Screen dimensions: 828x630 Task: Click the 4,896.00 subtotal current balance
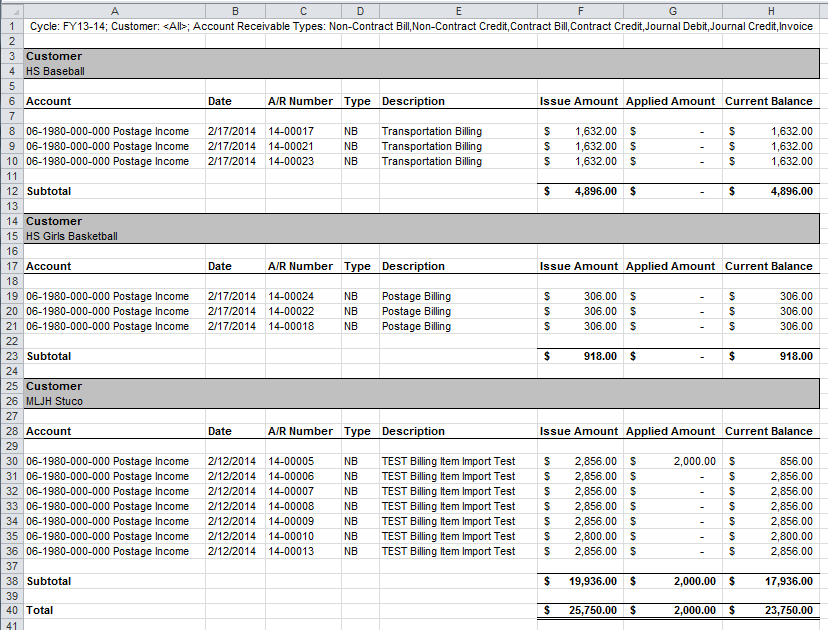pos(786,191)
